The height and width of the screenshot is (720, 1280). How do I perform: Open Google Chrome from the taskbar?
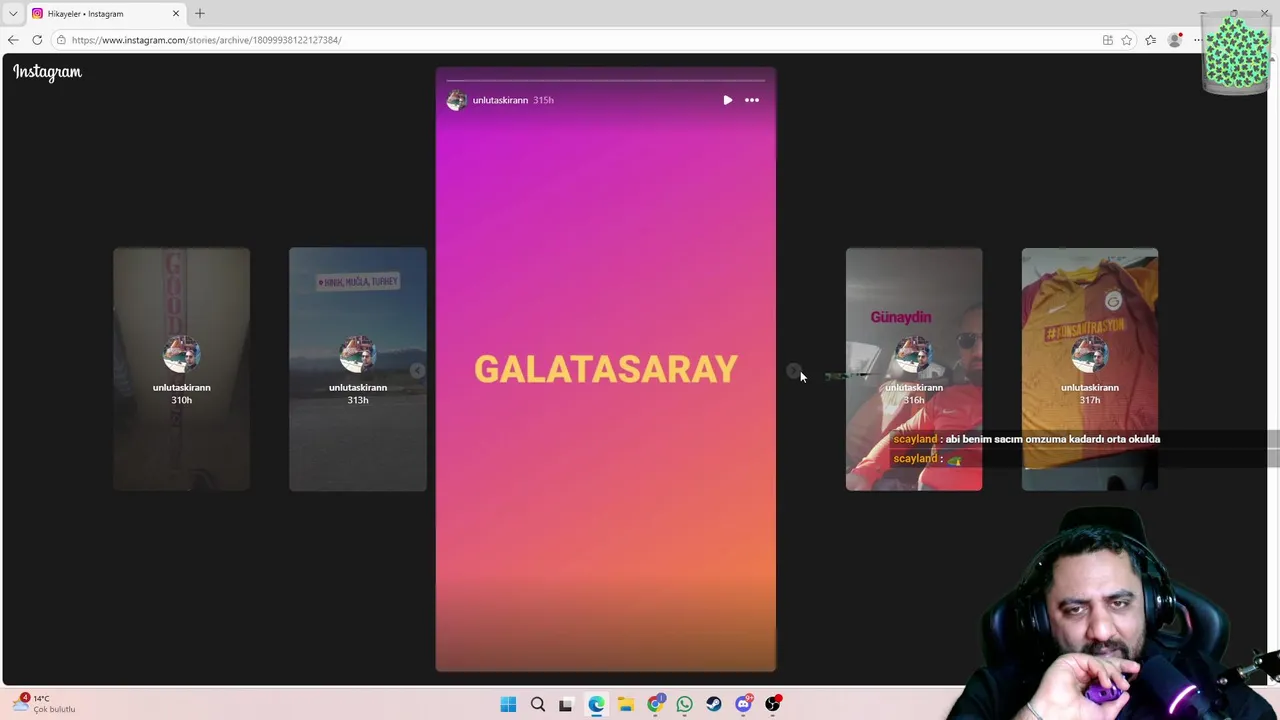[x=655, y=704]
